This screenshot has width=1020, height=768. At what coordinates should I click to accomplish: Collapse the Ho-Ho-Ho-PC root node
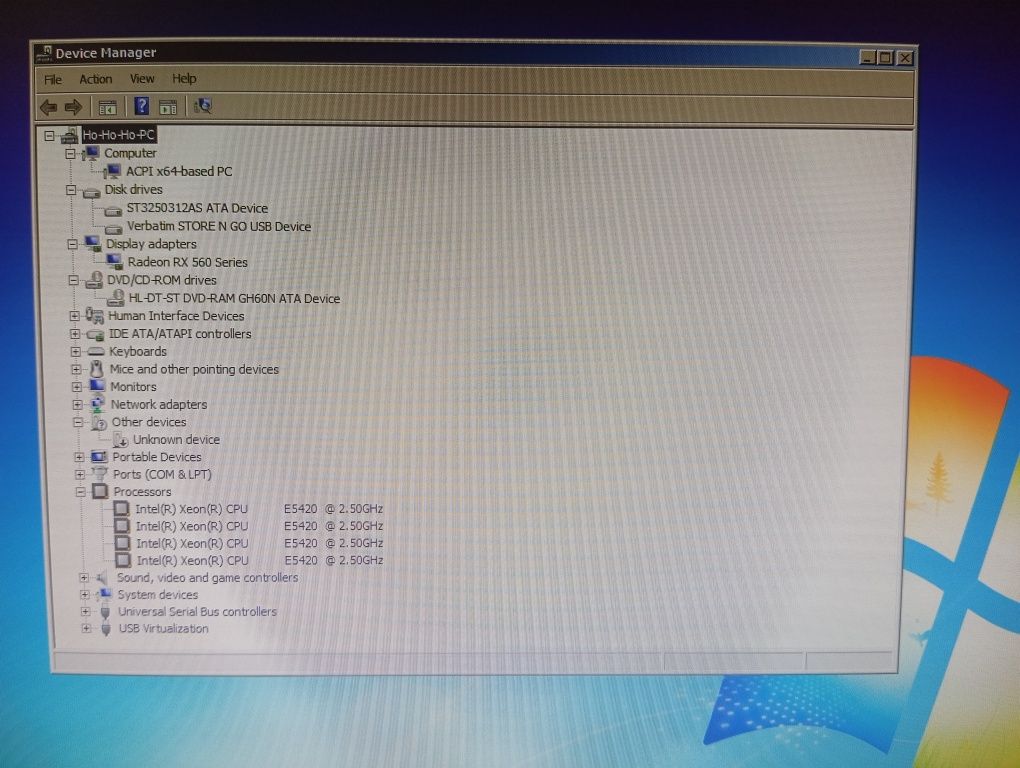(x=49, y=136)
